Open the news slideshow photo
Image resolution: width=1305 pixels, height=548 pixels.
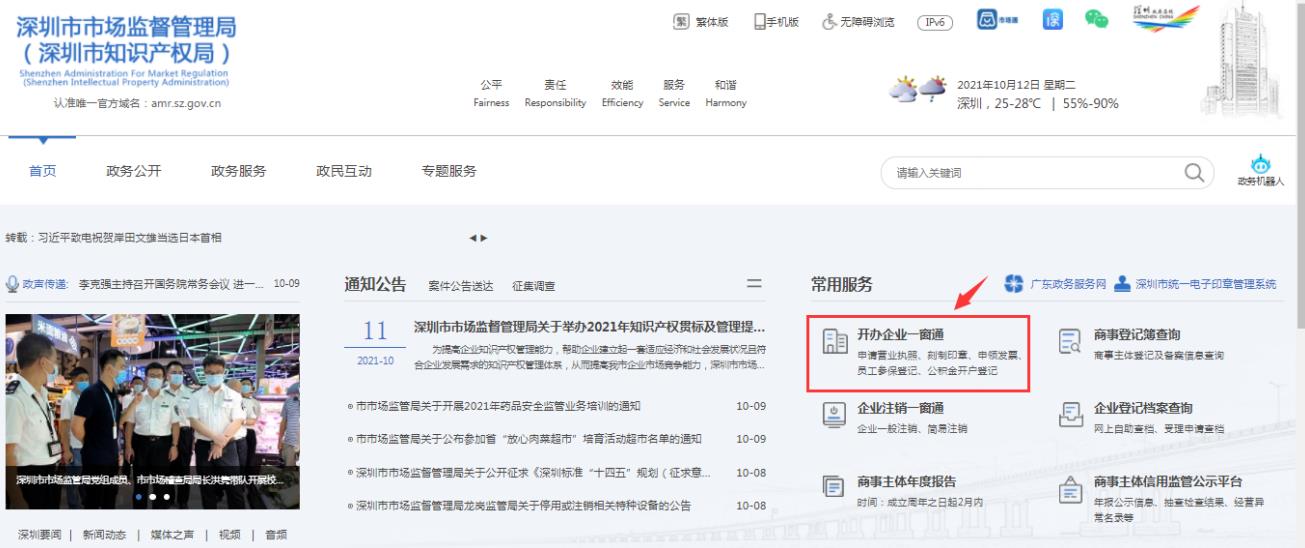(x=152, y=411)
